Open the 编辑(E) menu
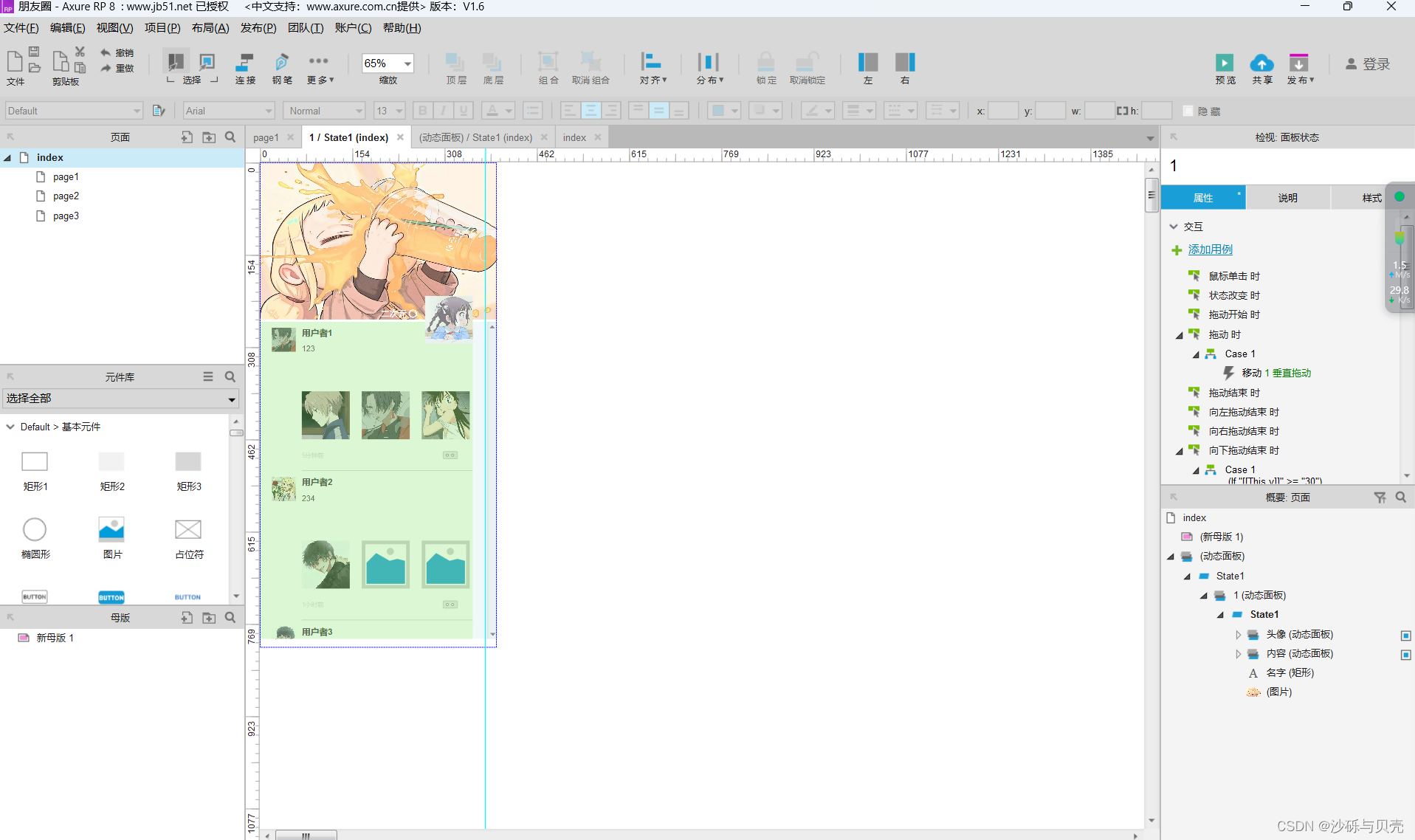Viewport: 1415px width, 840px height. 67,28
